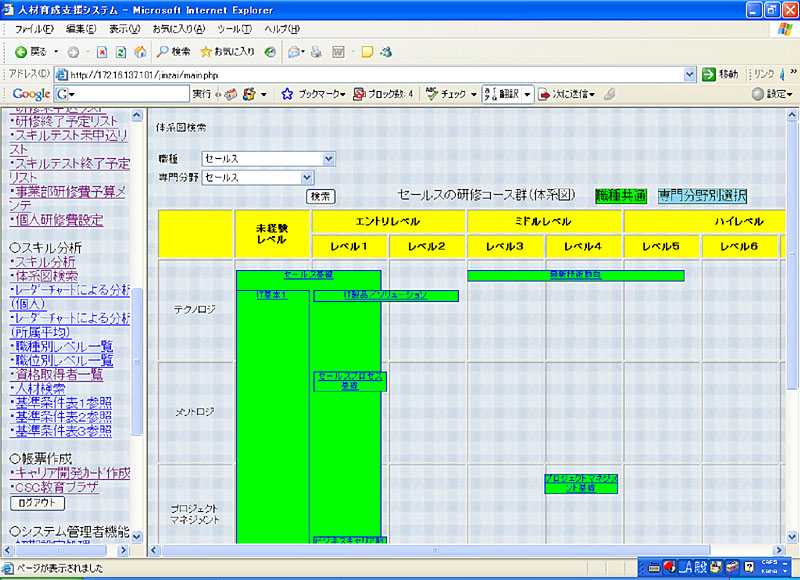Expand the toolbar chevron next to リンク
The width and height of the screenshot is (800, 580).
click(x=793, y=71)
